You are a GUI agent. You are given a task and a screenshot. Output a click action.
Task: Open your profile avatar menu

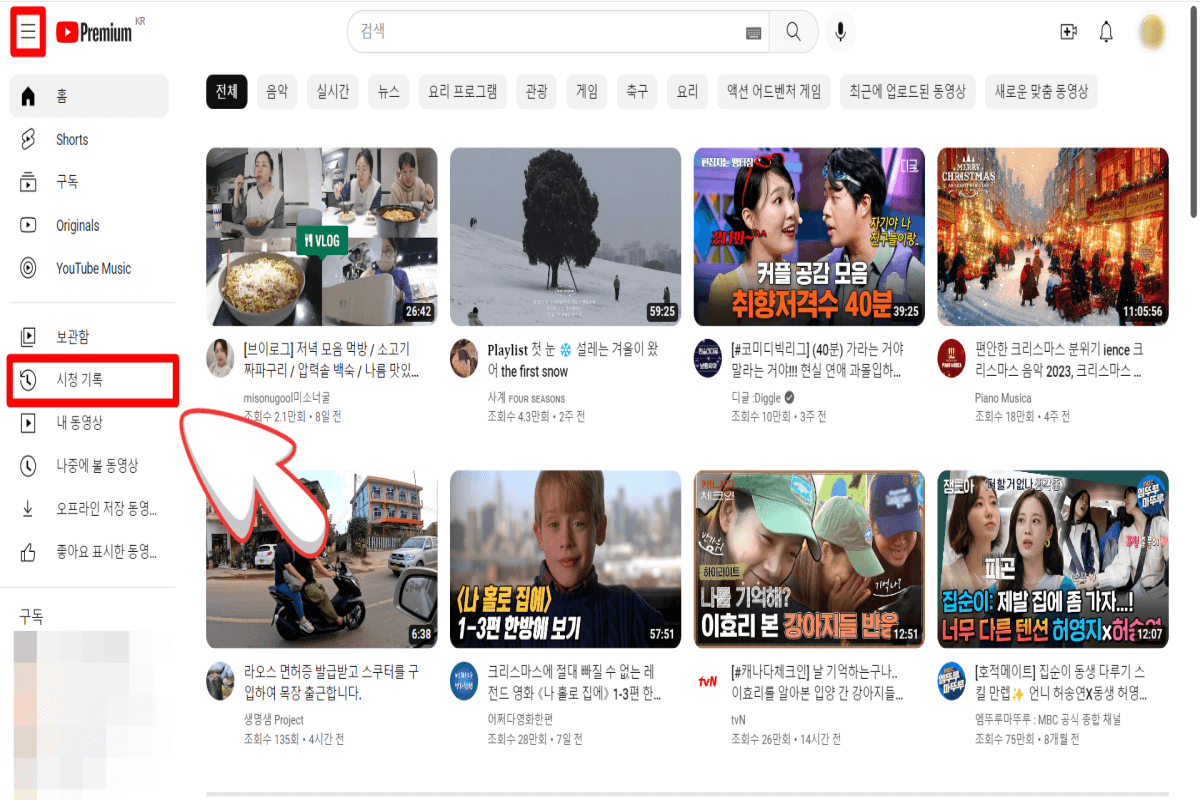[1152, 31]
